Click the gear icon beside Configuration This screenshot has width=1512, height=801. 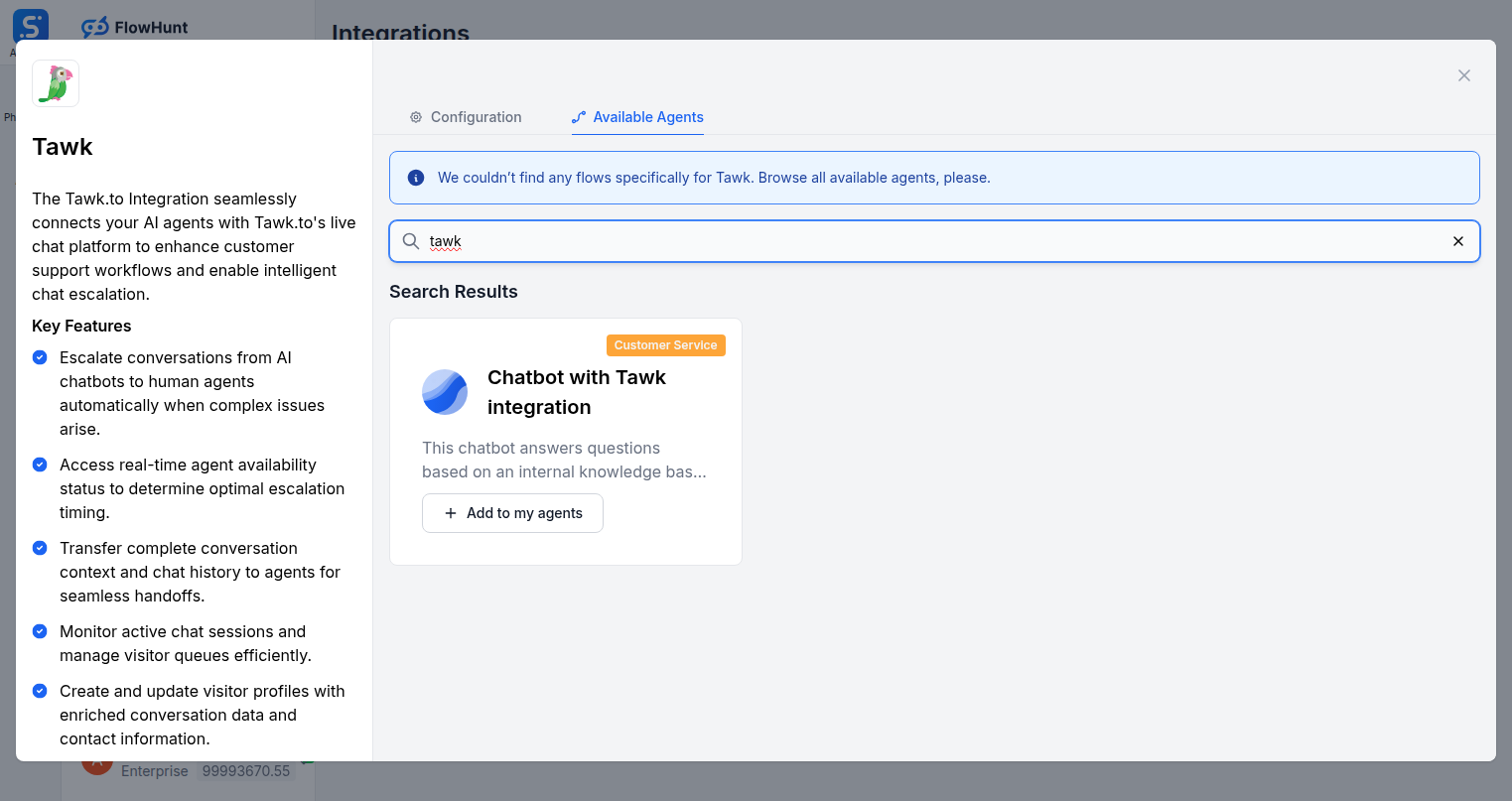tap(416, 117)
